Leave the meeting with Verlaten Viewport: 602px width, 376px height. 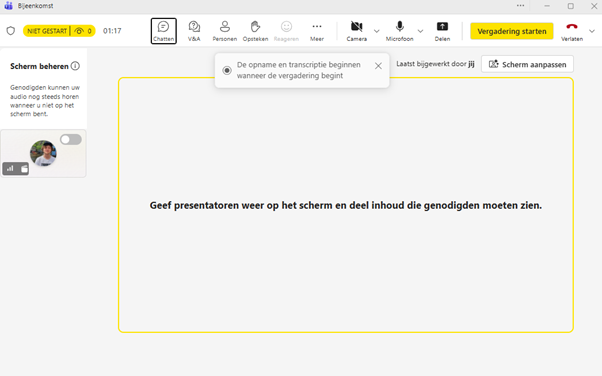(572, 31)
